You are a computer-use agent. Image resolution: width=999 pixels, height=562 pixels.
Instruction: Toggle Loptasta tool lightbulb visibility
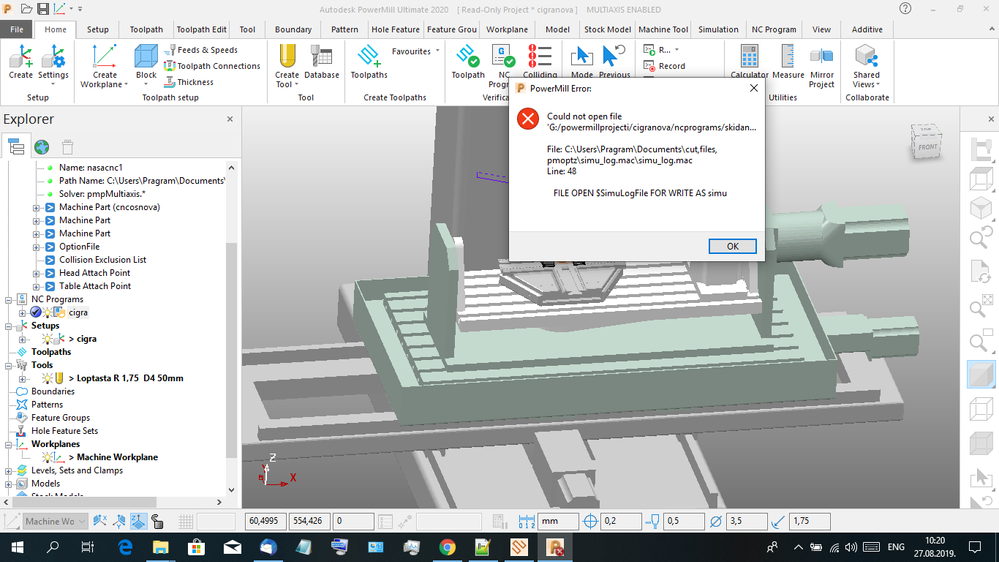point(47,378)
